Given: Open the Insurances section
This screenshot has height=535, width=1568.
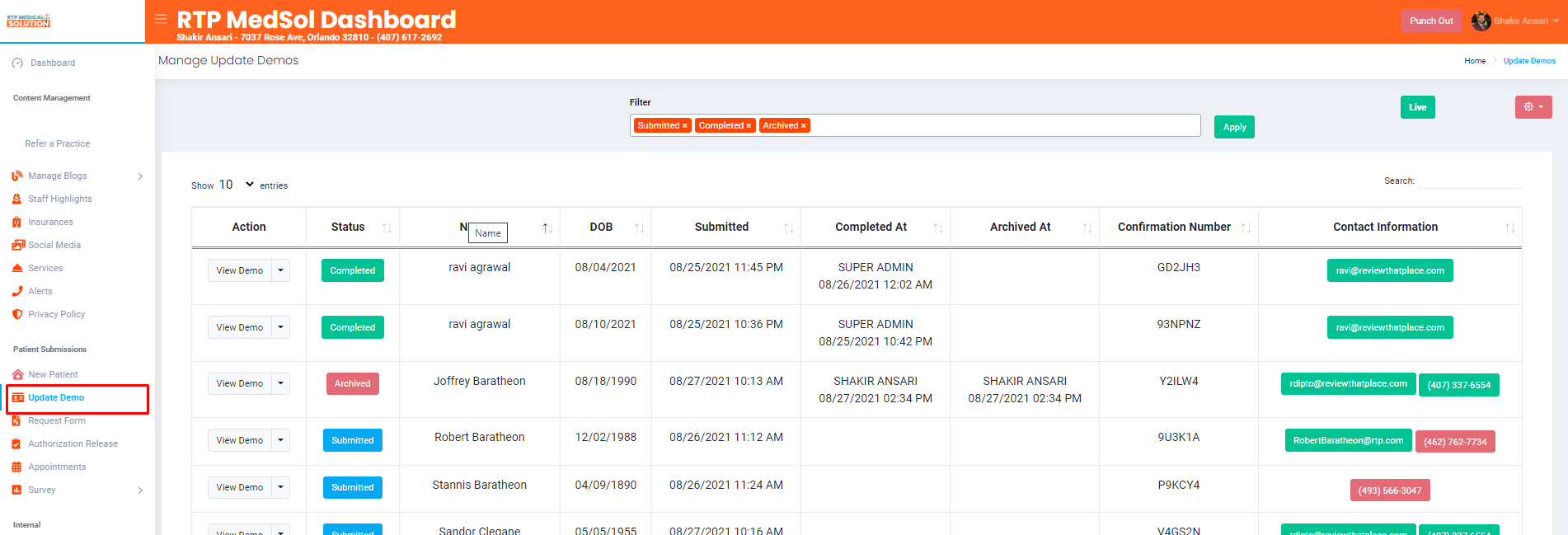Looking at the screenshot, I should [x=50, y=222].
